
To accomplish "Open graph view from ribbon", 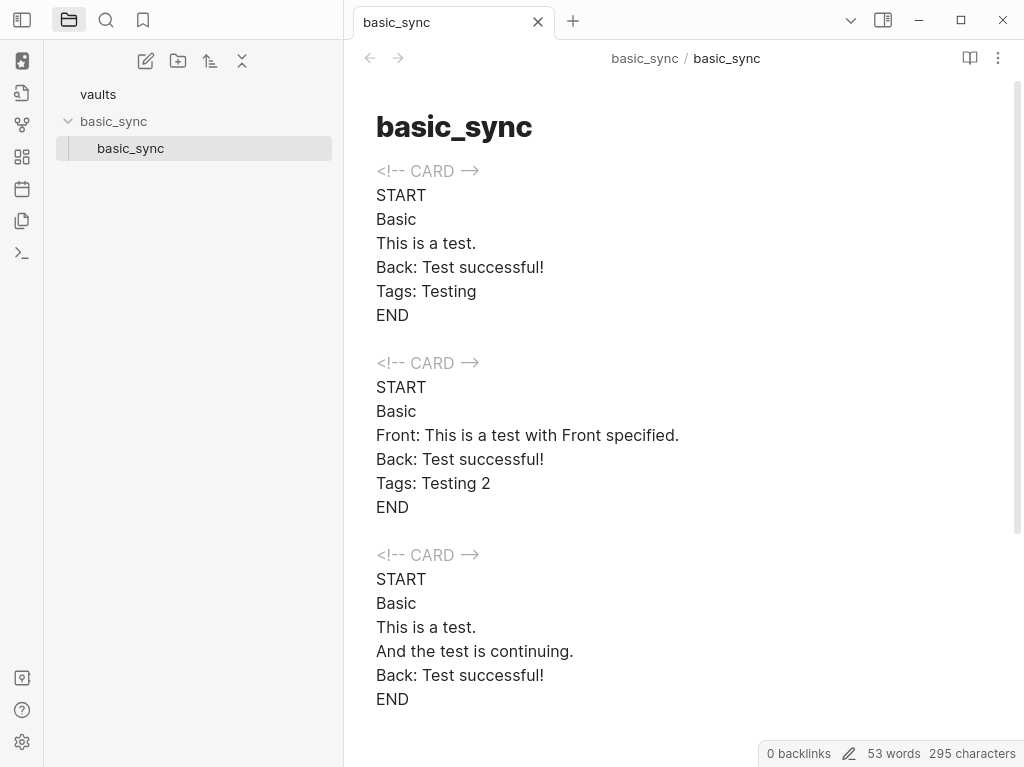I will click(22, 125).
